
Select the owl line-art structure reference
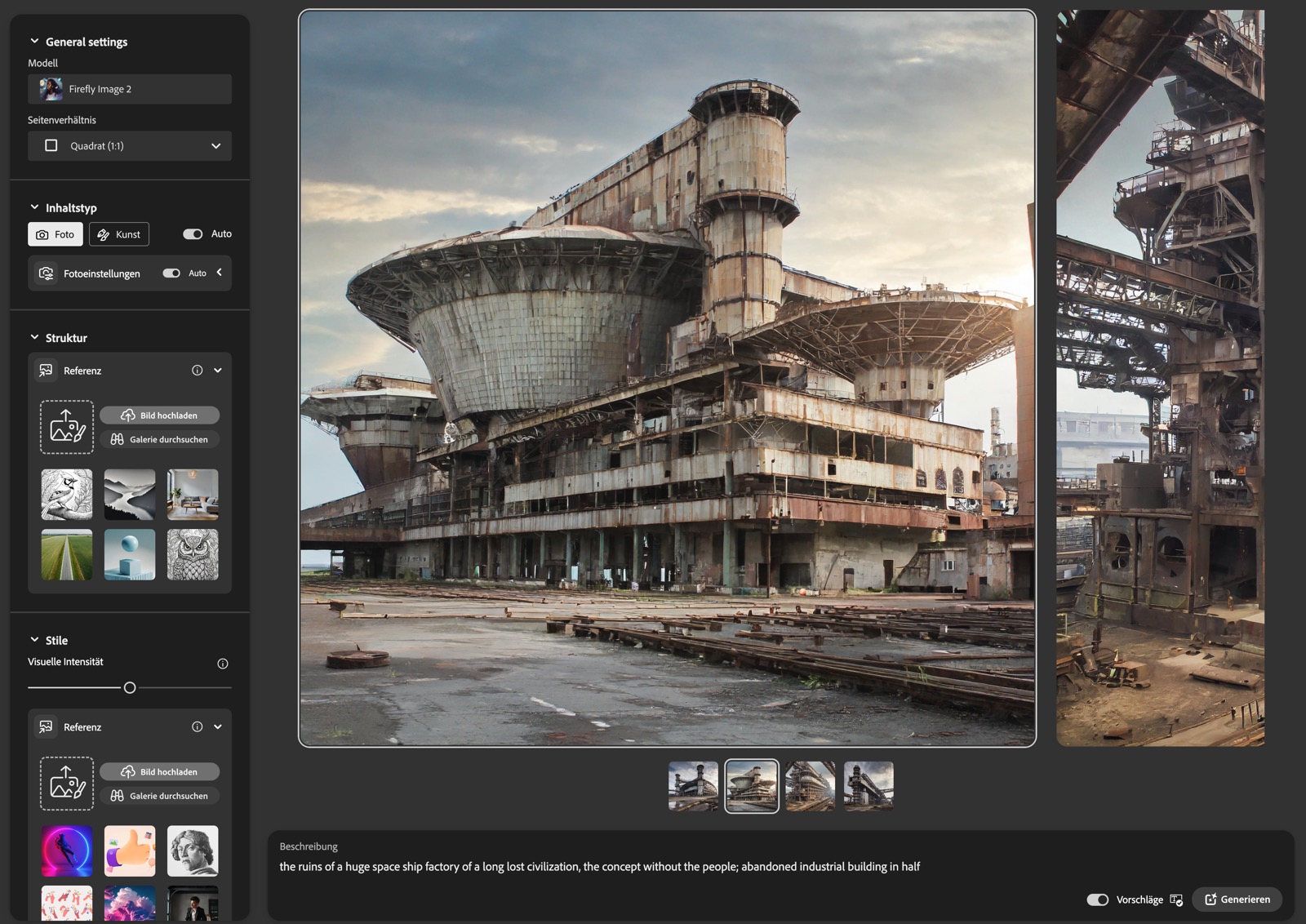193,555
